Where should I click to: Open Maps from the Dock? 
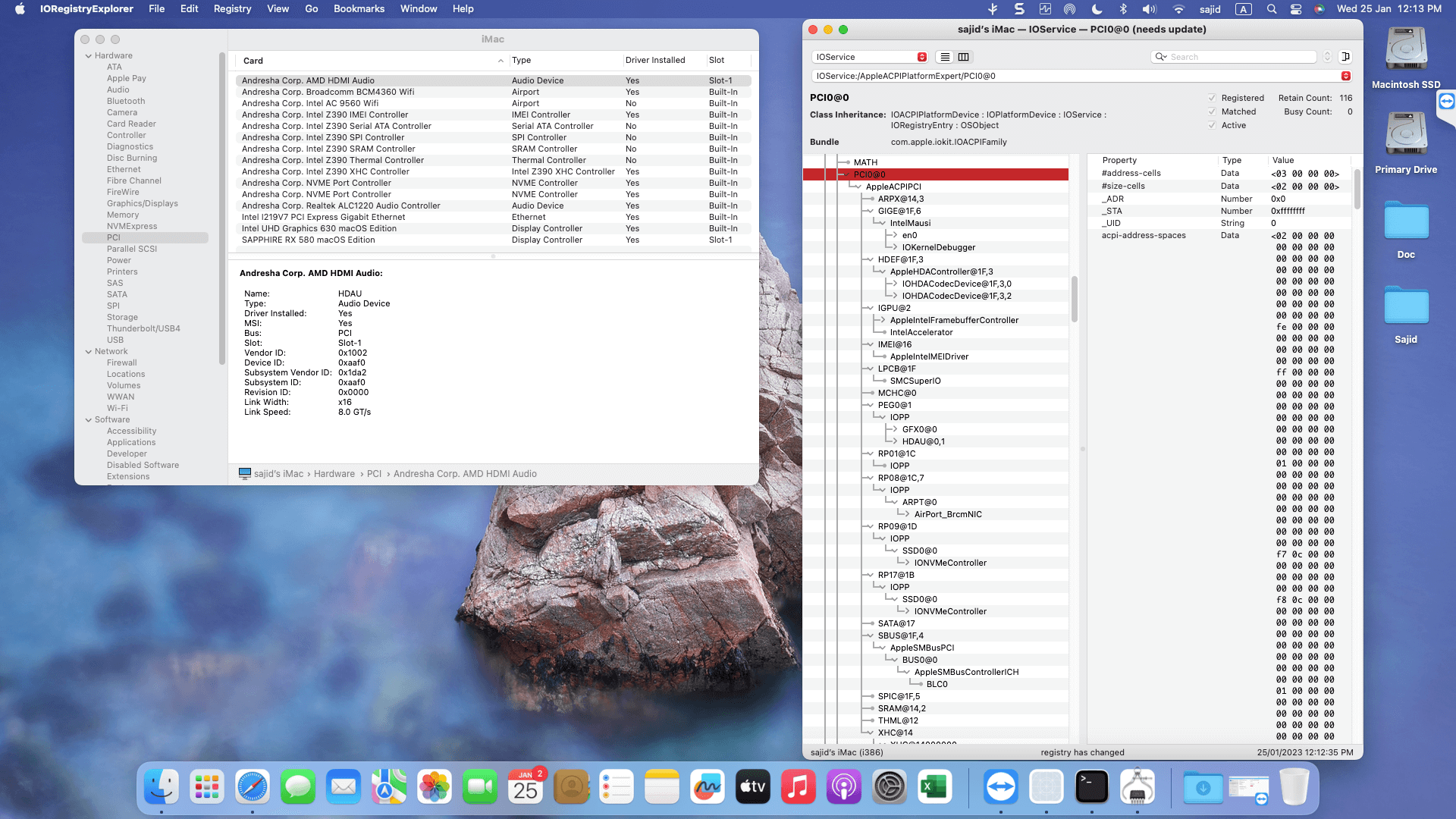coord(389,787)
